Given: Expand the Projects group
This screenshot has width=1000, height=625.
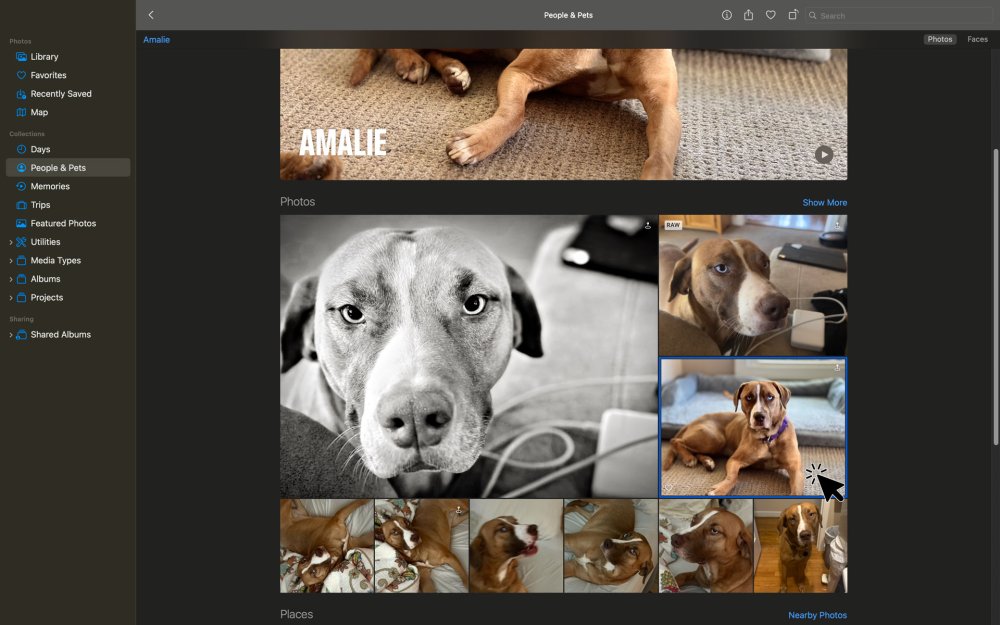Looking at the screenshot, I should click(x=11, y=298).
